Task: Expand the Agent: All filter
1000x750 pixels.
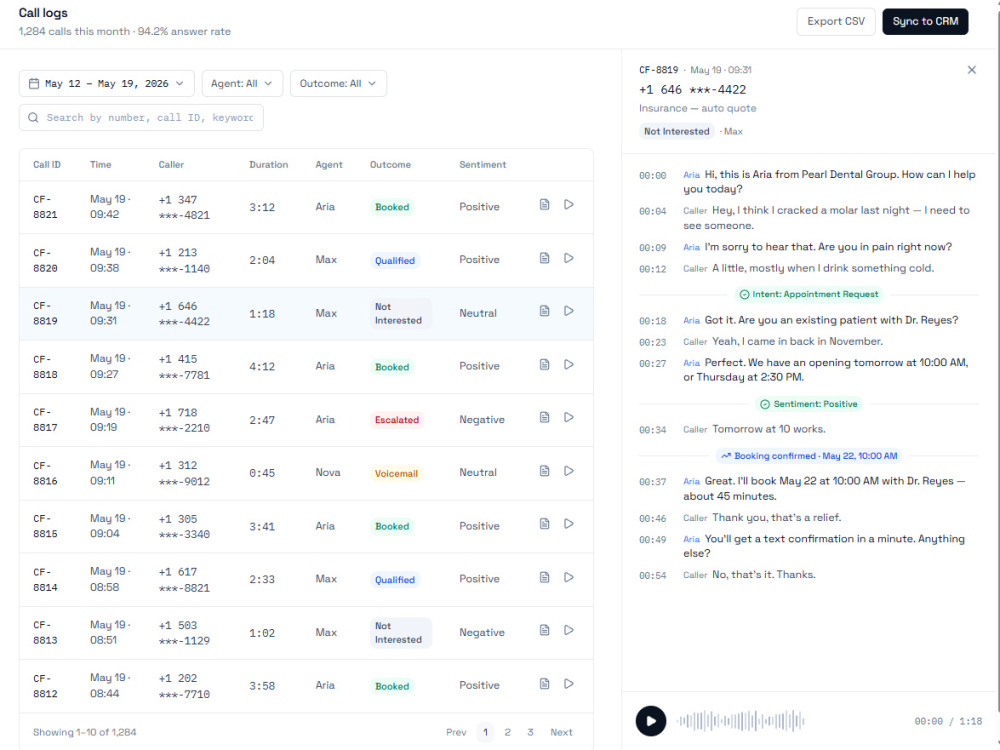Action: (242, 84)
